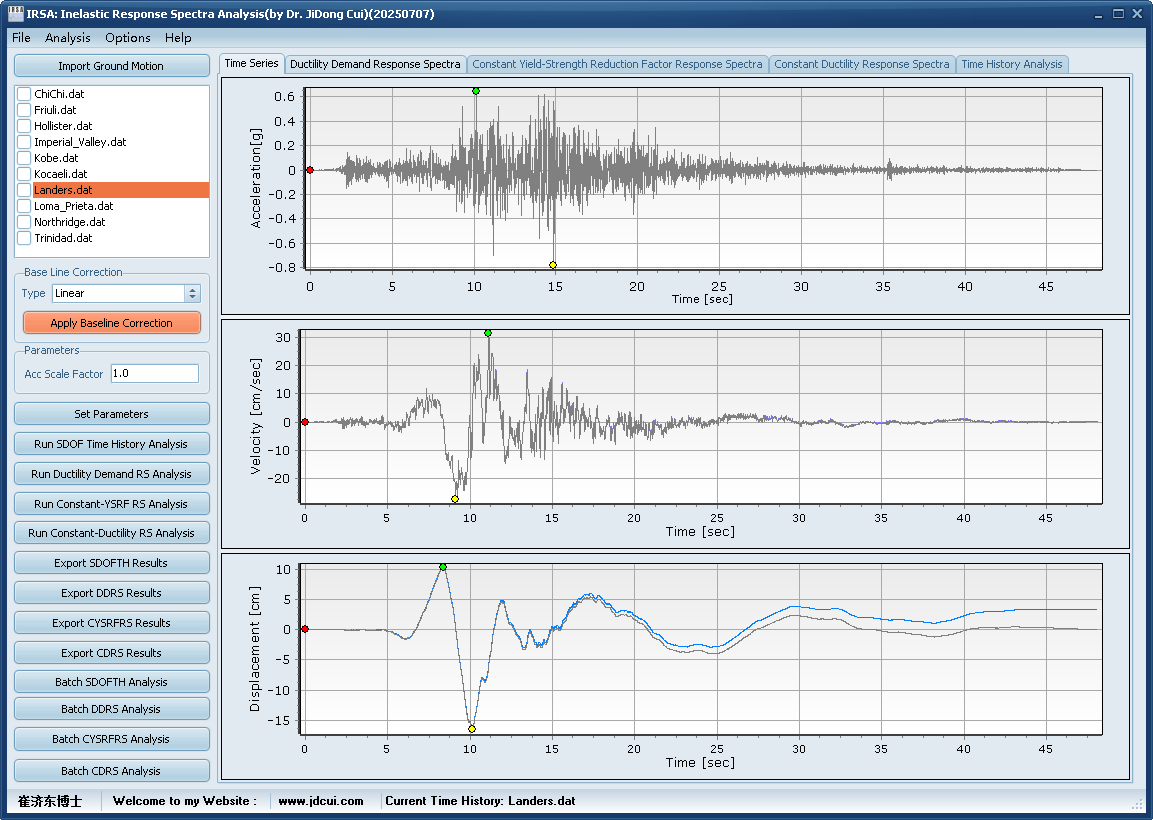This screenshot has height=820, width=1153.
Task: Click the green peak marker on acceleration plot
Action: [476, 91]
